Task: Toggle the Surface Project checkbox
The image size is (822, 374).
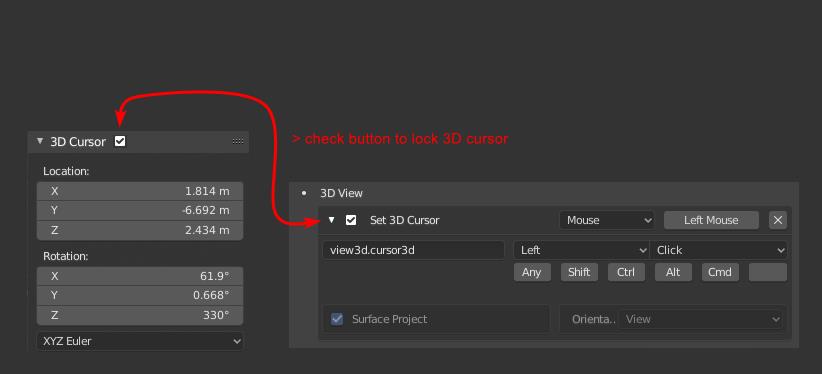Action: pos(337,319)
